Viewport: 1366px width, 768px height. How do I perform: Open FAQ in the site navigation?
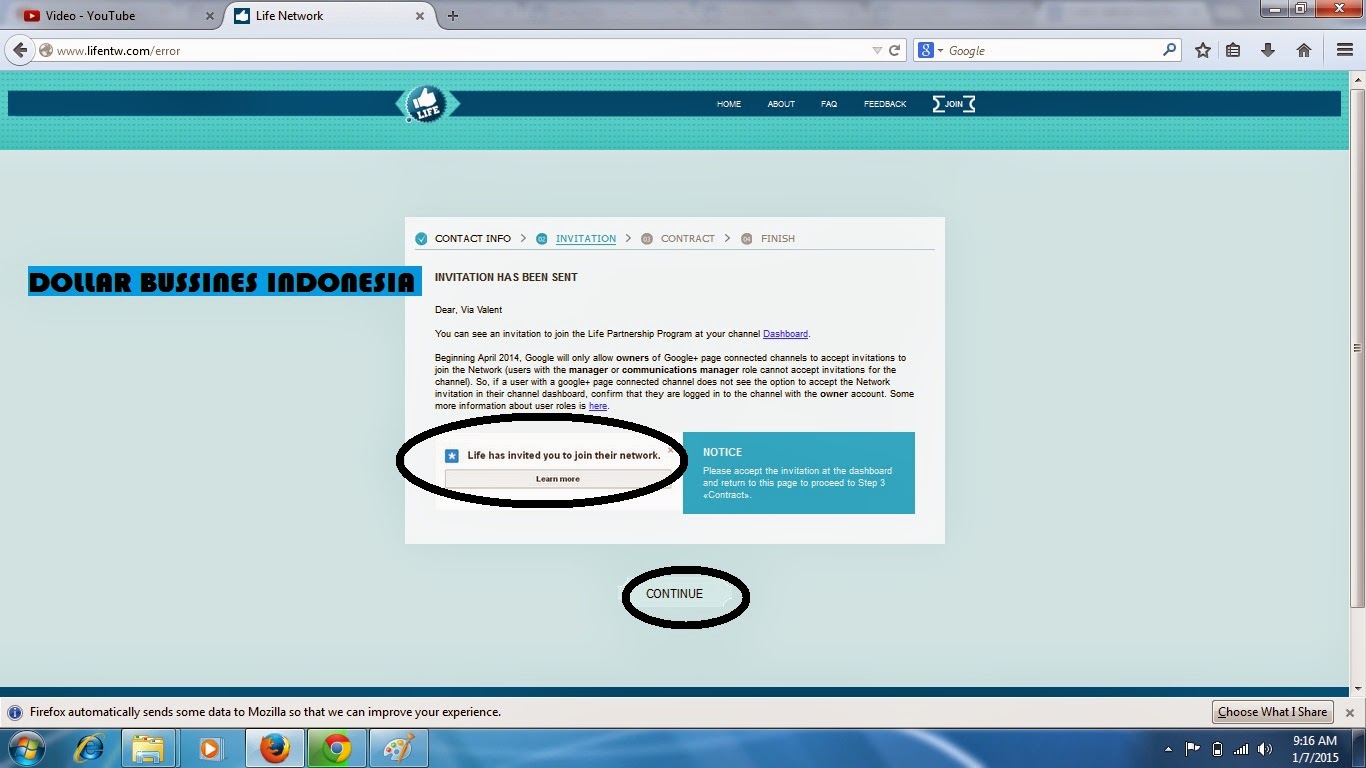(829, 104)
